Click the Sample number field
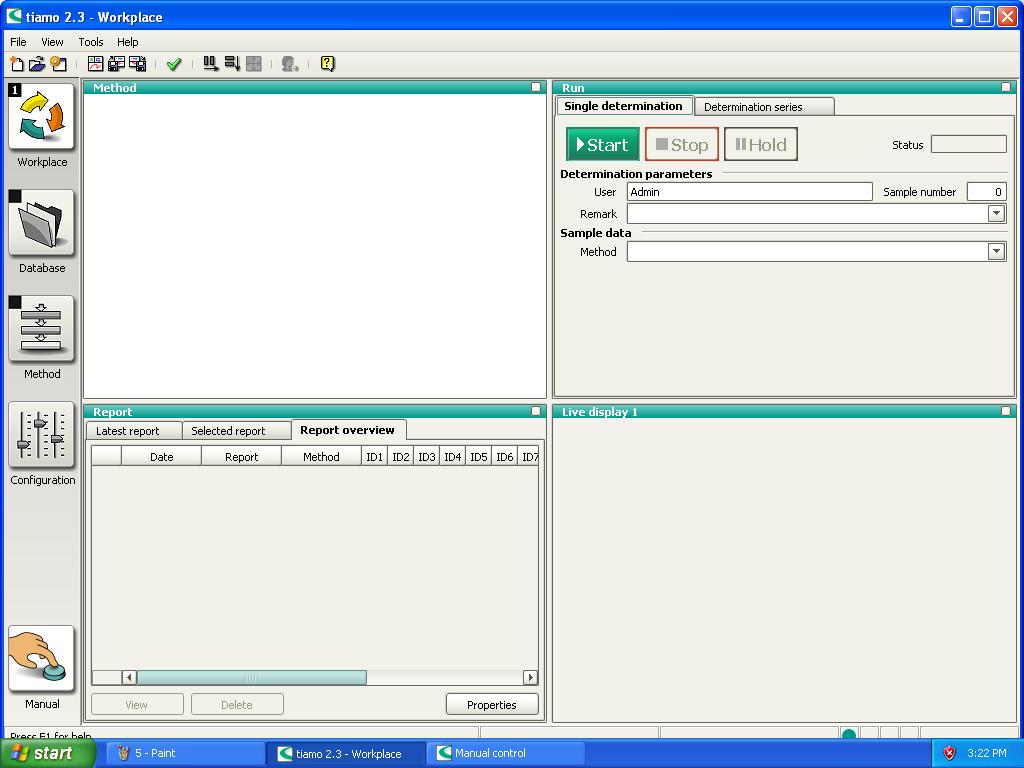The image size is (1024, 768). pos(986,191)
